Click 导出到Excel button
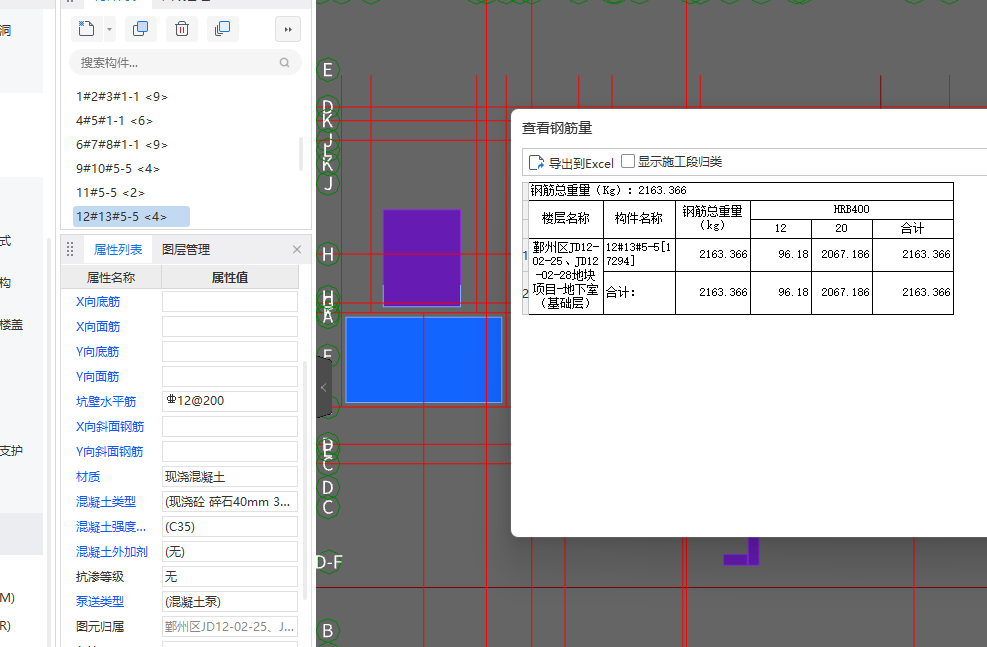Screen dimensions: 987x647 (x=571, y=163)
